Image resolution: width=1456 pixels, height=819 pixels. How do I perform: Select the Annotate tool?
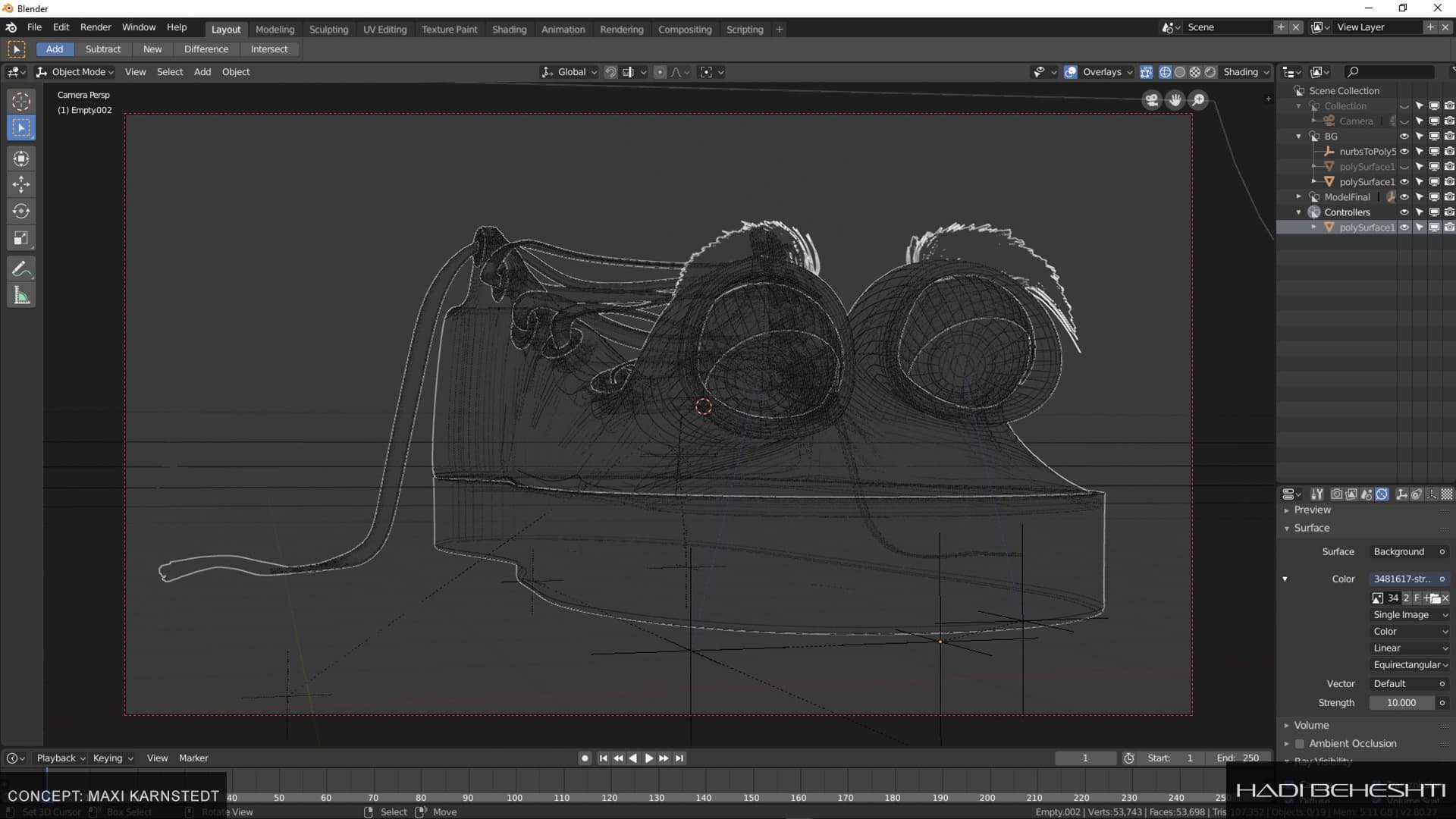coord(21,268)
